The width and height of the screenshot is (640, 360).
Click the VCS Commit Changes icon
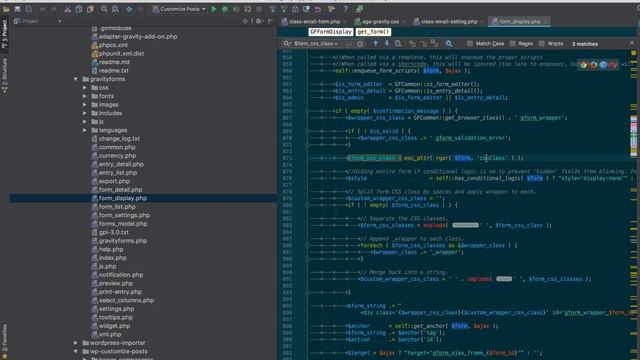click(x=284, y=9)
